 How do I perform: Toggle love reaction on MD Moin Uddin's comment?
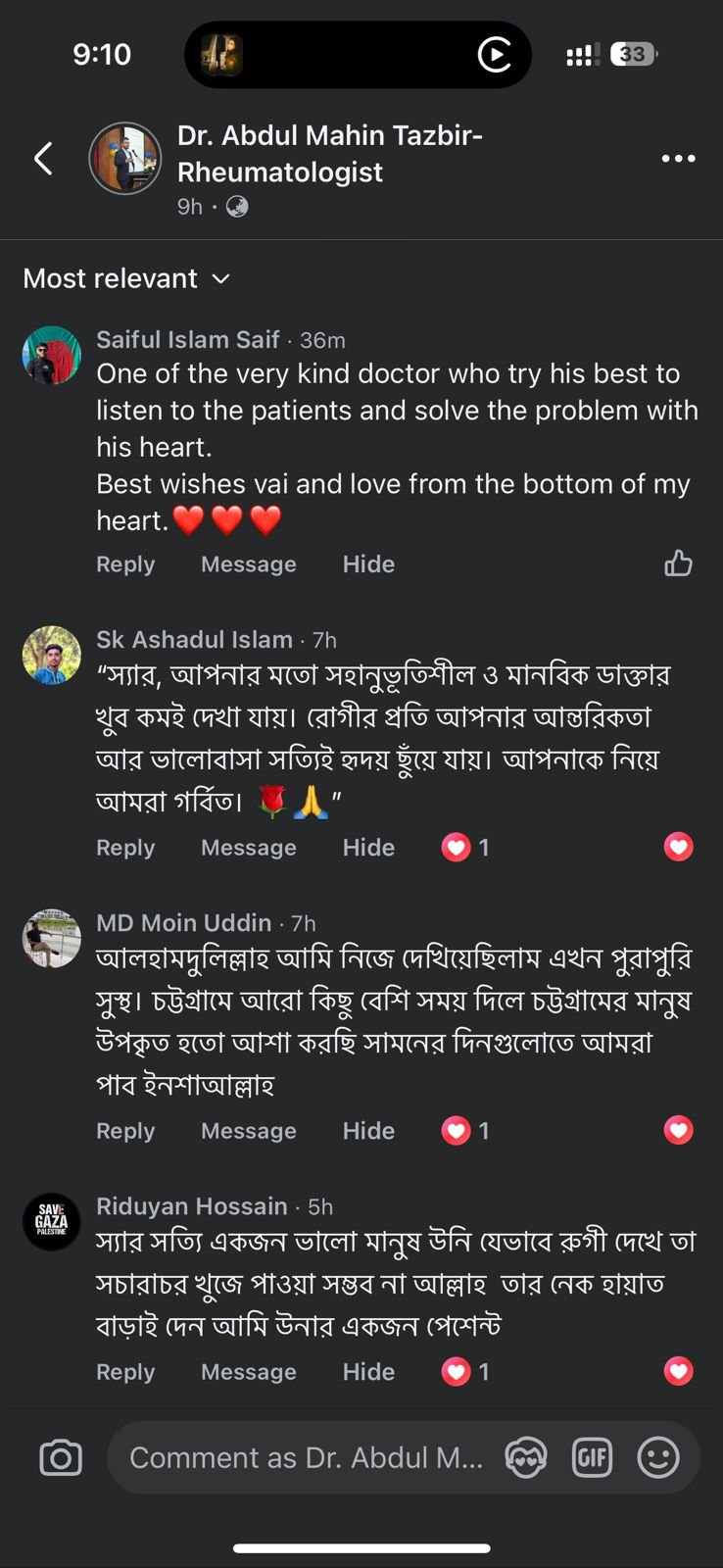[x=678, y=1130]
